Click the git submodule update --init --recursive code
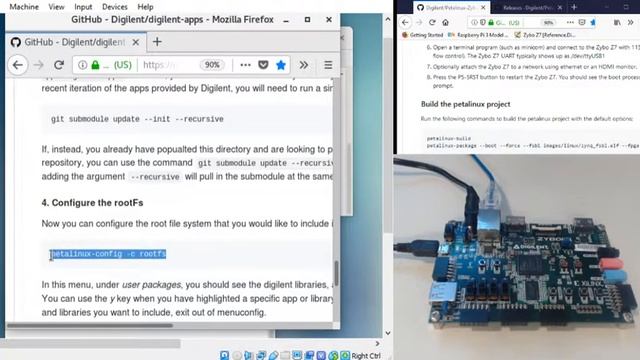Screen dimensions: 640x360 (137, 119)
